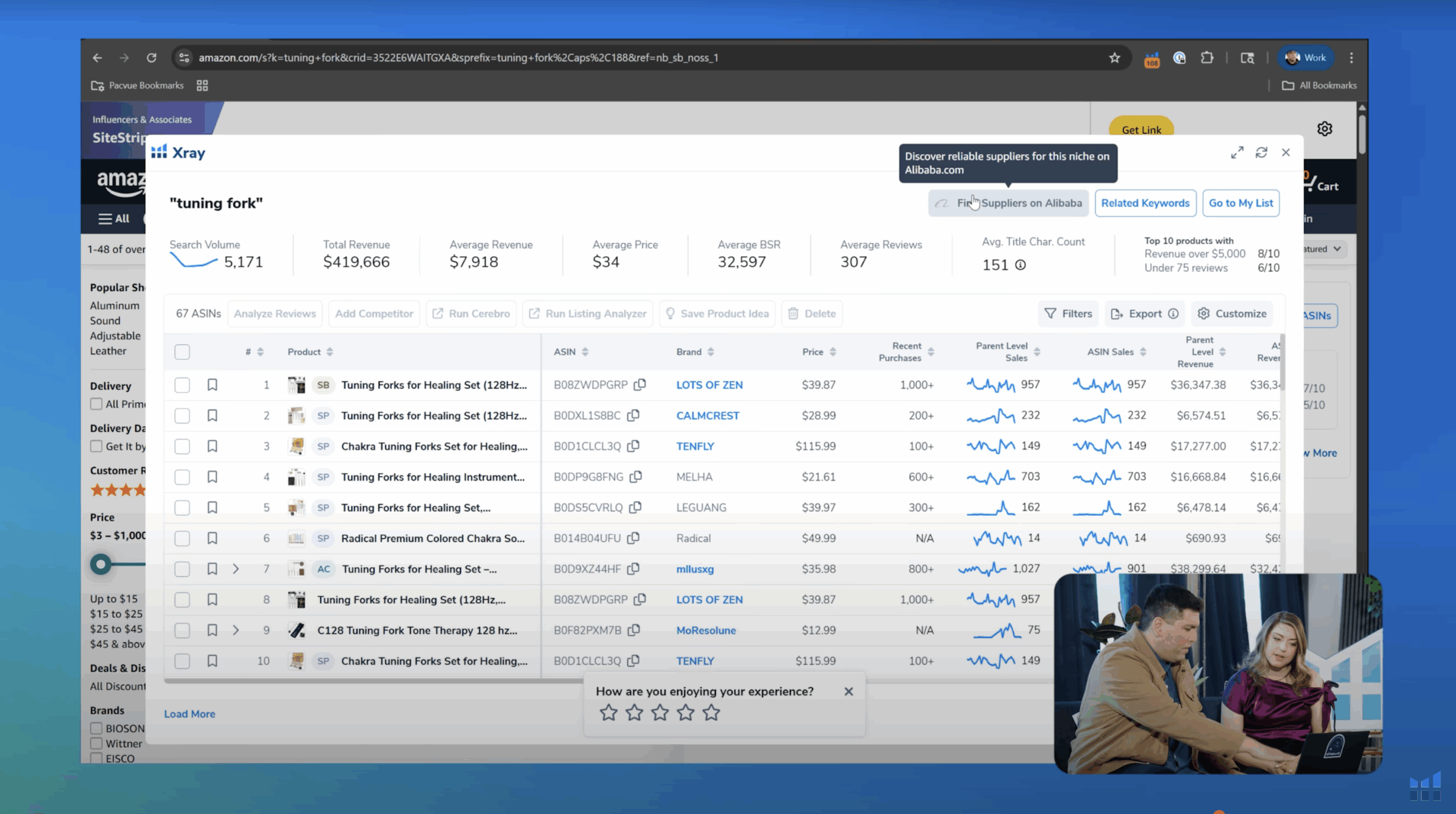The width and height of the screenshot is (1456, 814).
Task: Rate the experience with the fifth star
Action: pyautogui.click(x=711, y=713)
